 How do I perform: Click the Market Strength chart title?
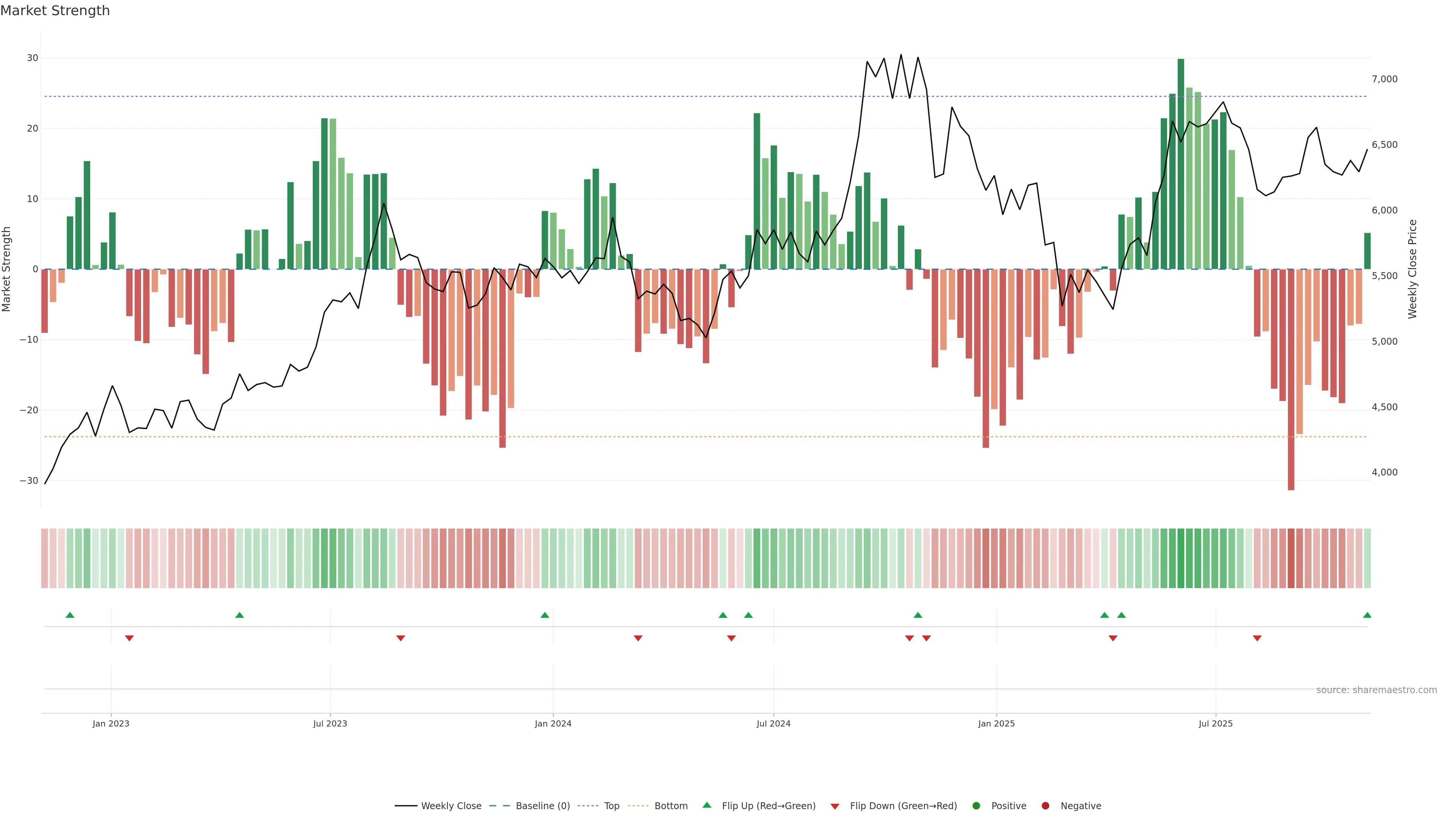(55, 11)
